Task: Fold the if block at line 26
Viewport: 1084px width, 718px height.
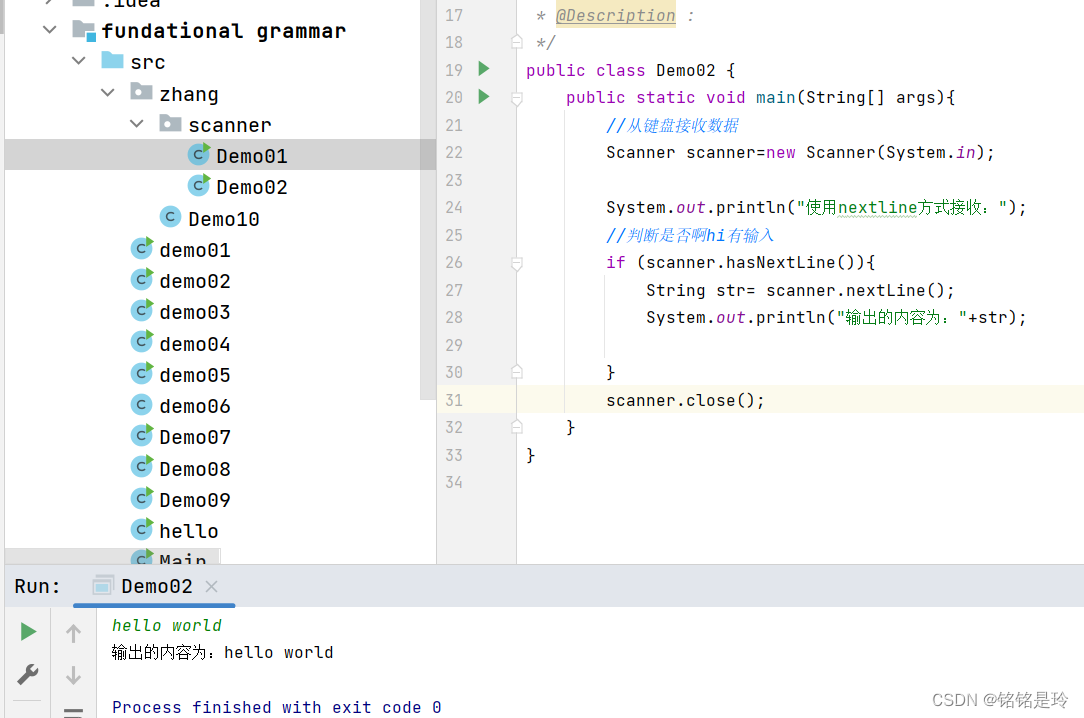Action: click(x=516, y=263)
